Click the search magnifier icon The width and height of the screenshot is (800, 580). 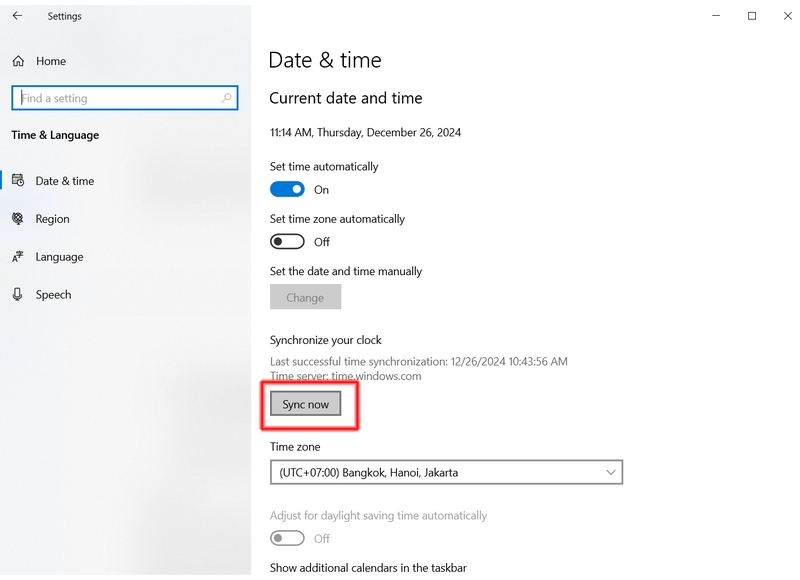(x=227, y=98)
